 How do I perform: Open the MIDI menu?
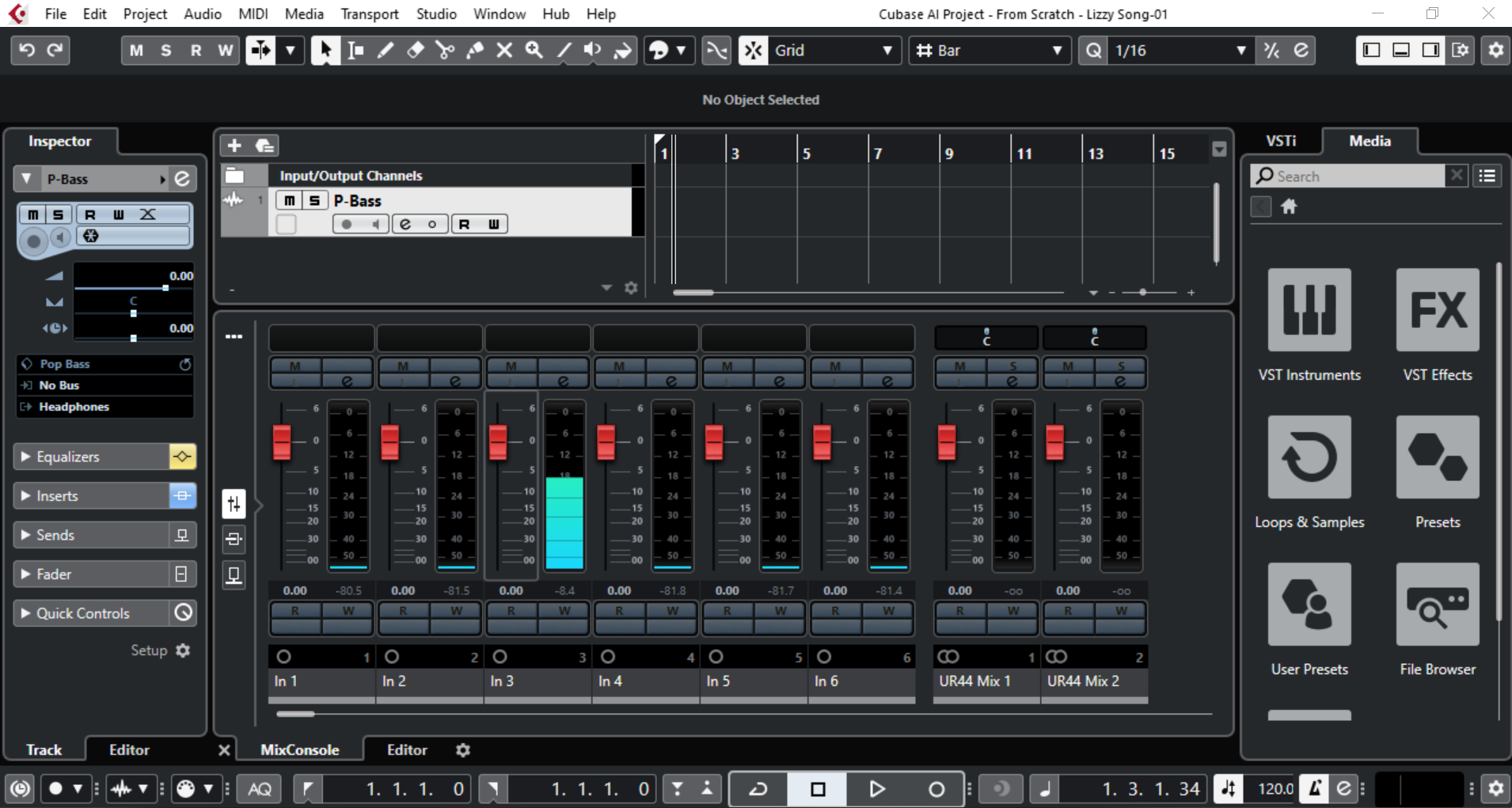[x=253, y=14]
